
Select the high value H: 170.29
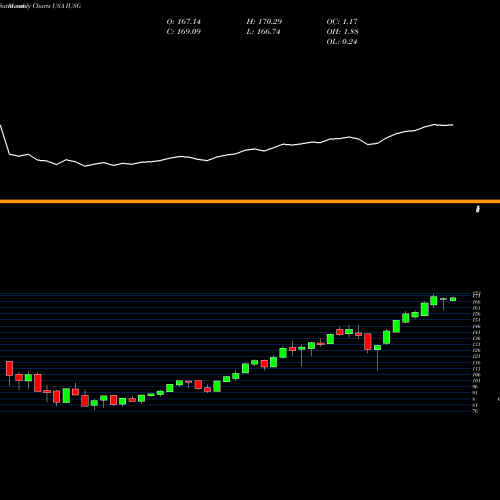264,22
